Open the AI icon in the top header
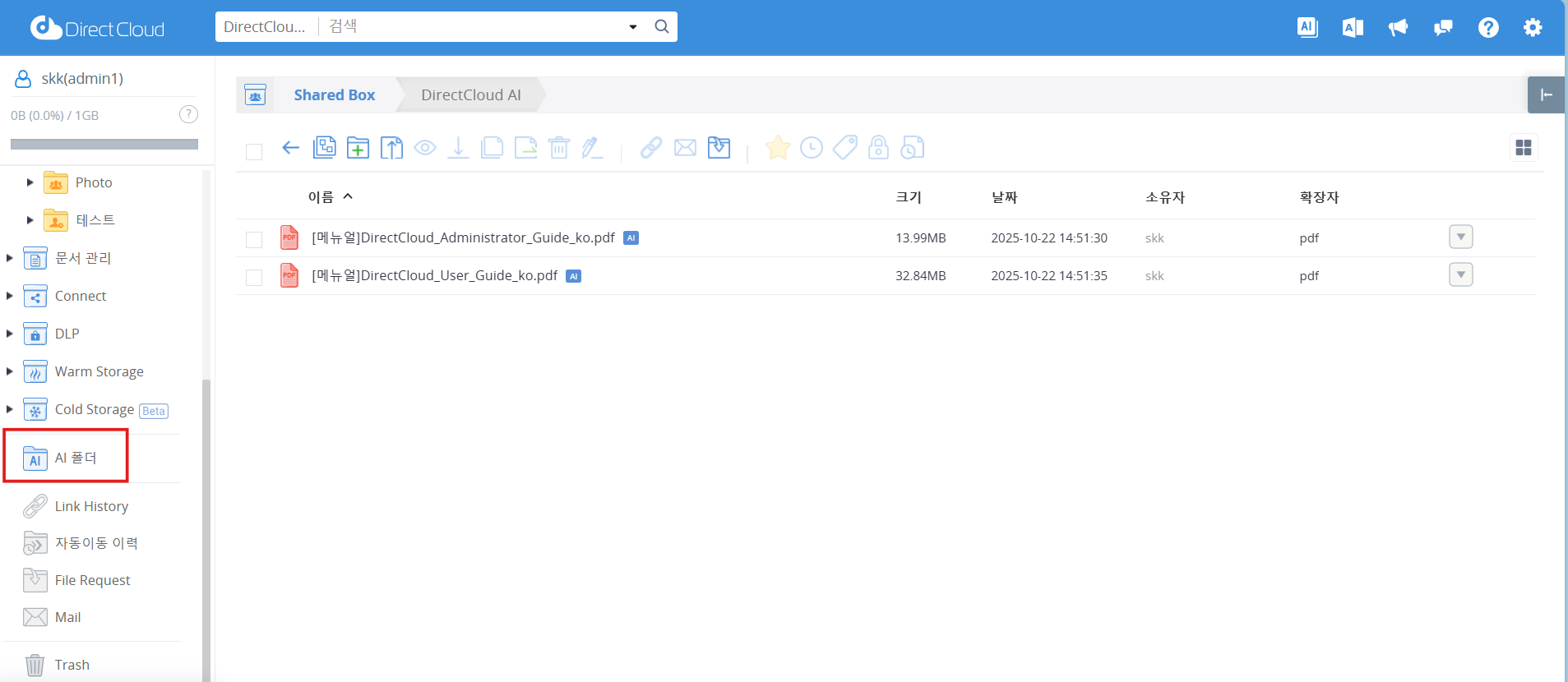 click(1307, 28)
